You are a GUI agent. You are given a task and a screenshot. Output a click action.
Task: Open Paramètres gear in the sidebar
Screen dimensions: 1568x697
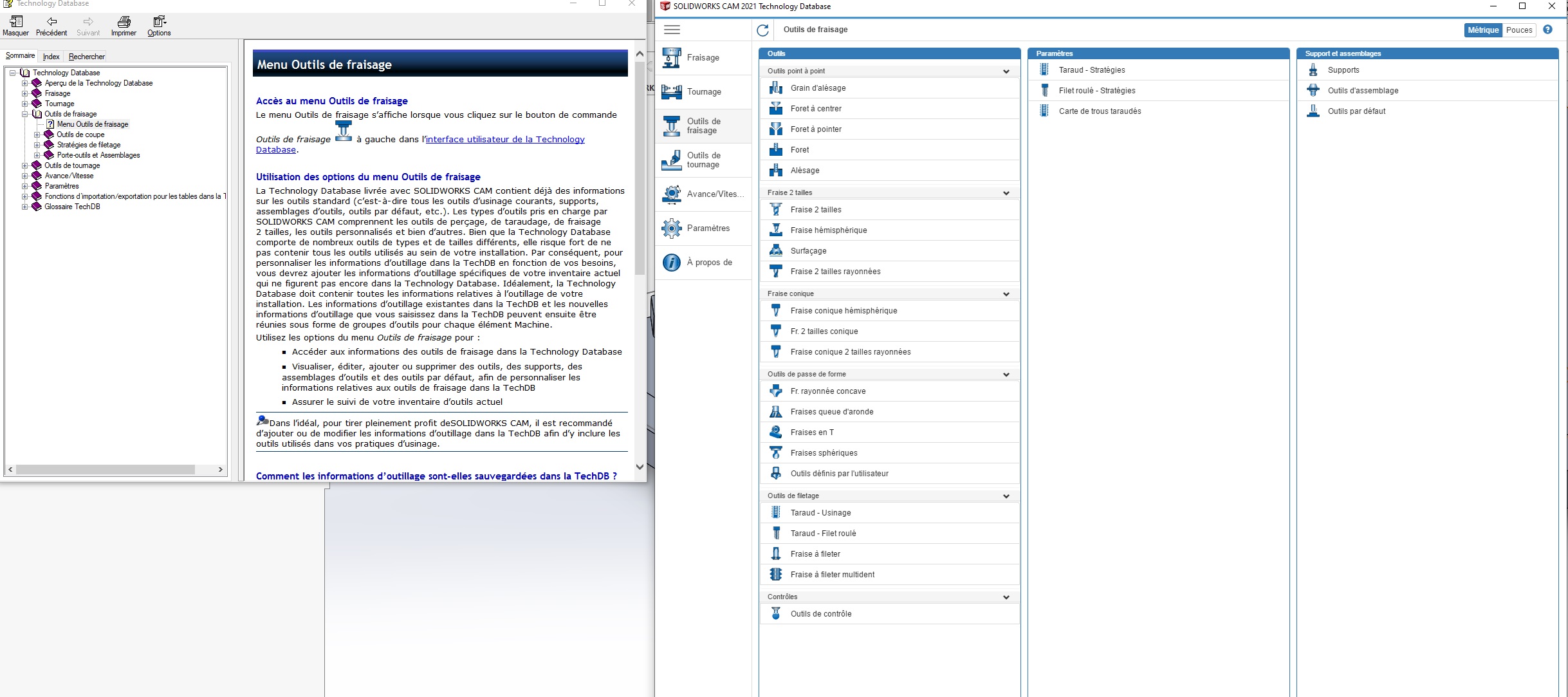coord(672,228)
